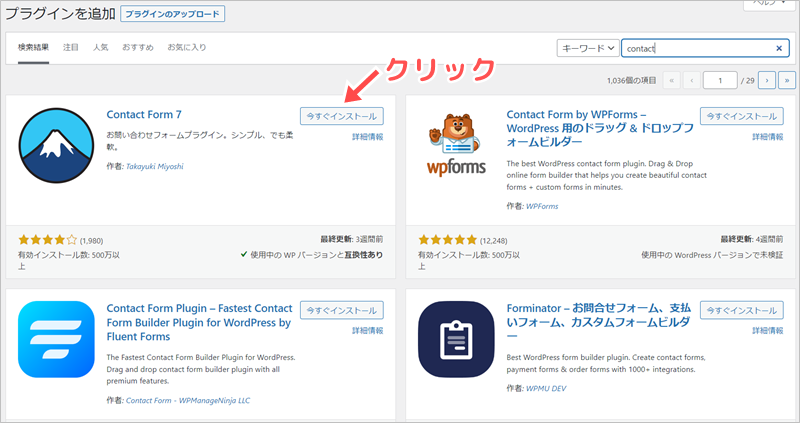Expand the ヘルプ help panel

770,5
